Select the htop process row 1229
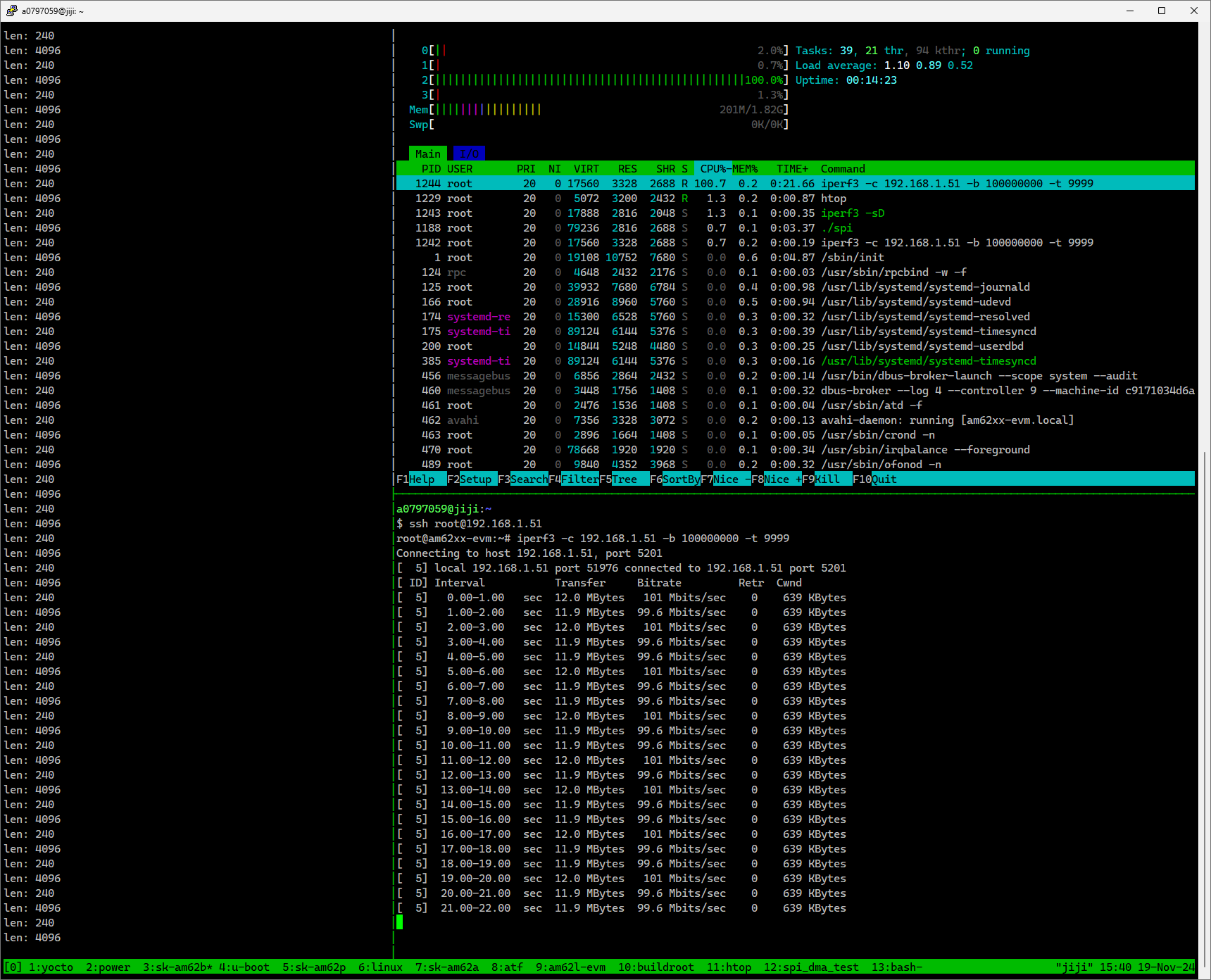Screen dimensions: 1211x980 [x=796, y=199]
